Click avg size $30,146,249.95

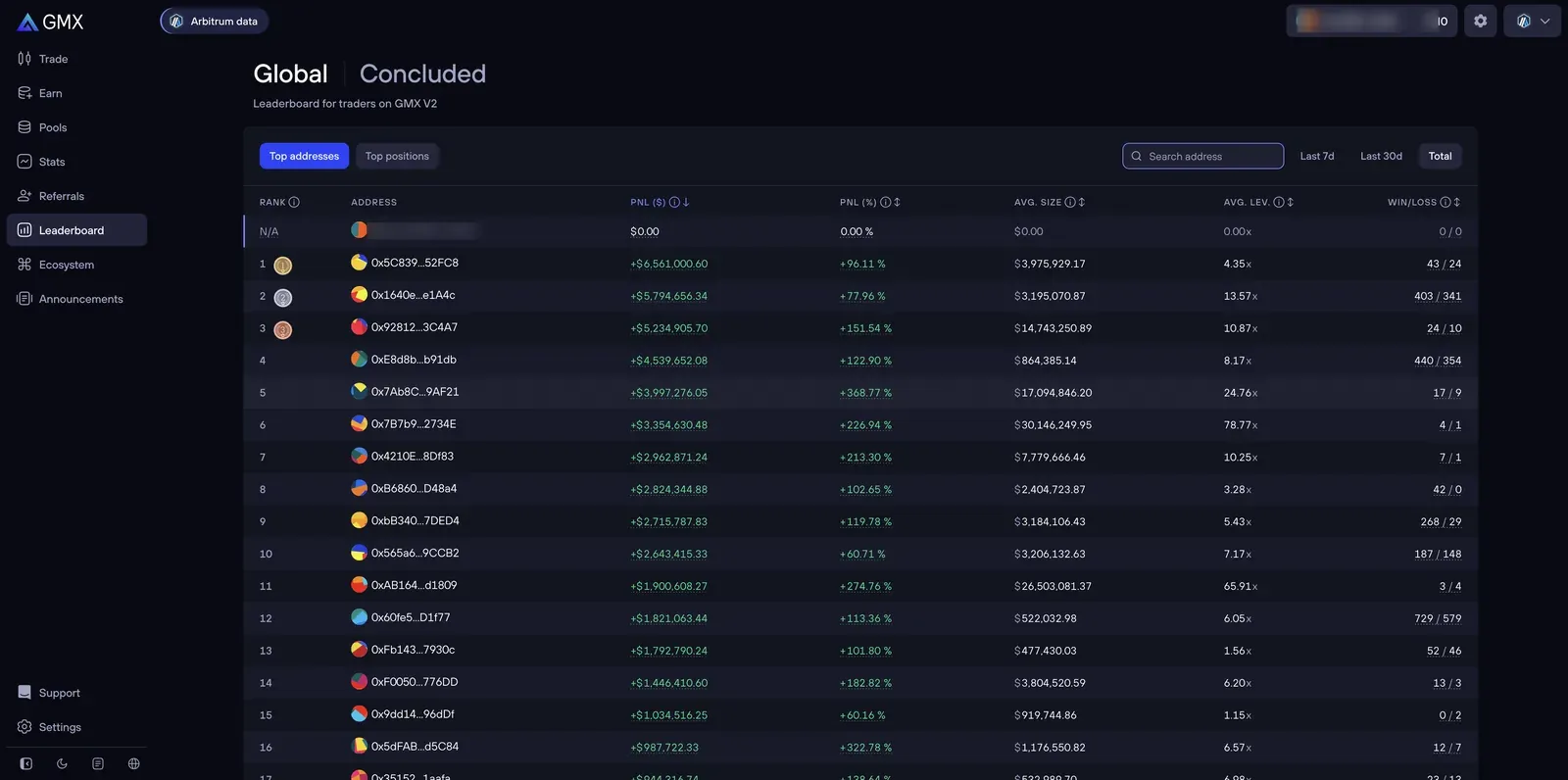tap(1053, 425)
